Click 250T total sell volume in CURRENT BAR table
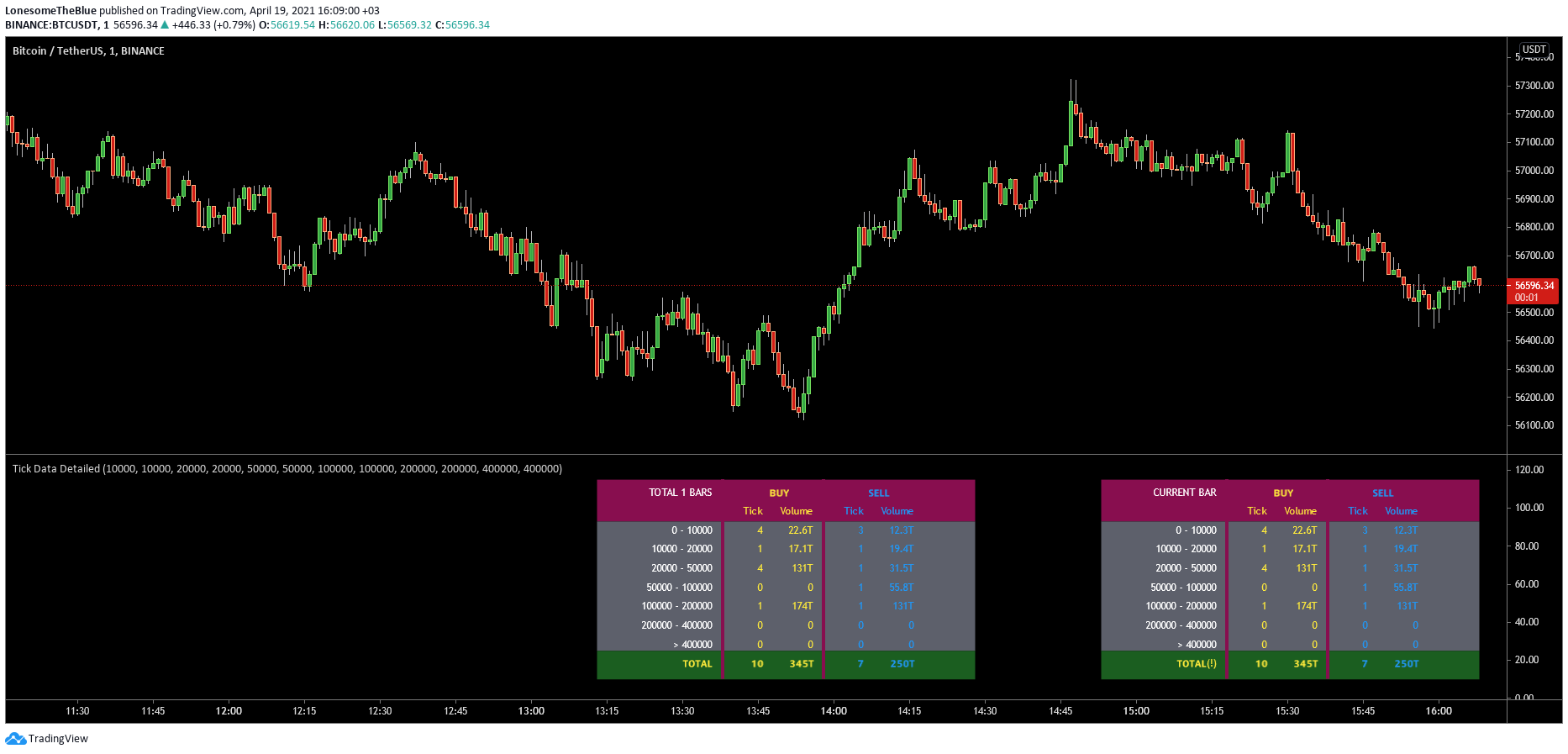The width and height of the screenshot is (1568, 754). click(x=1407, y=664)
